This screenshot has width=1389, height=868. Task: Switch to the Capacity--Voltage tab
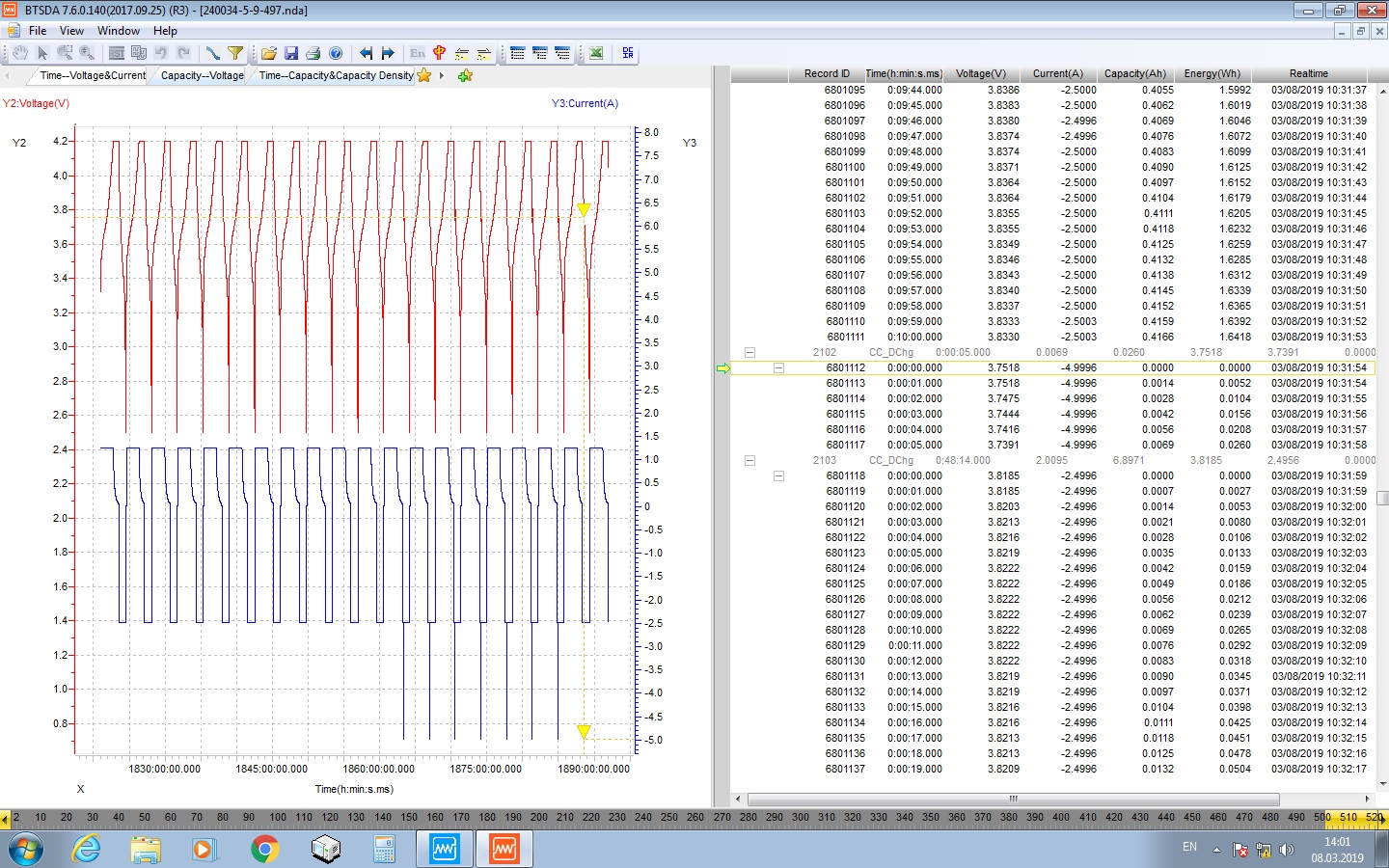pyautogui.click(x=202, y=75)
